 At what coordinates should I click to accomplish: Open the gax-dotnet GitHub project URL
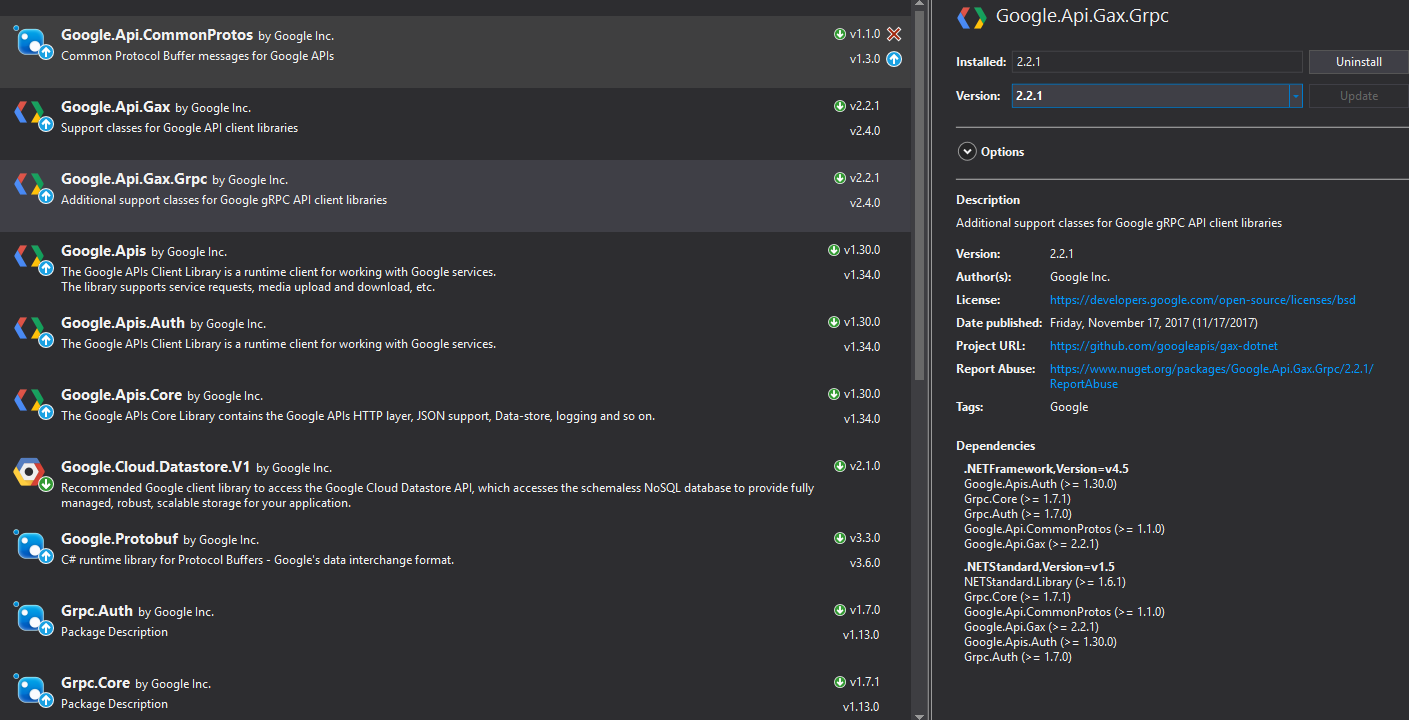[x=1164, y=346]
